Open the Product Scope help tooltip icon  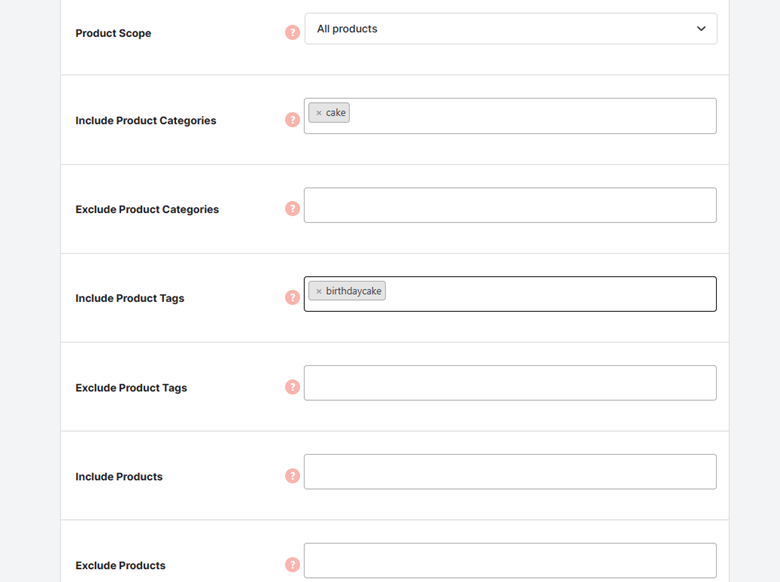point(292,33)
